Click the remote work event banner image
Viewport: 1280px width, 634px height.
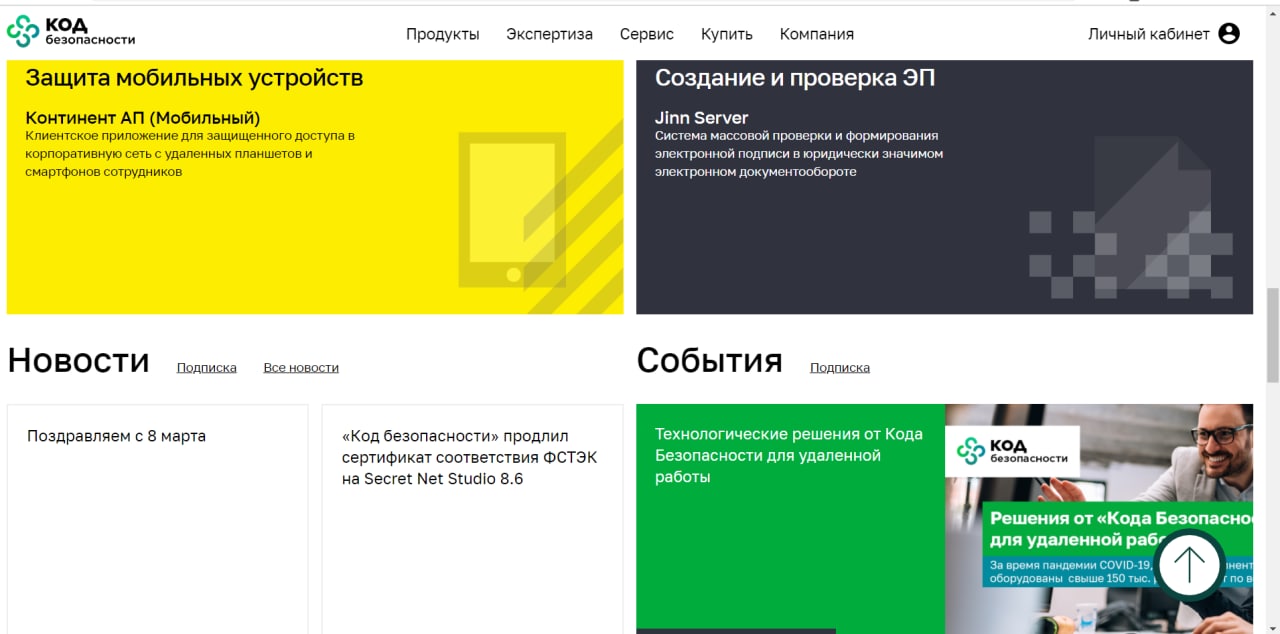coord(1099,519)
